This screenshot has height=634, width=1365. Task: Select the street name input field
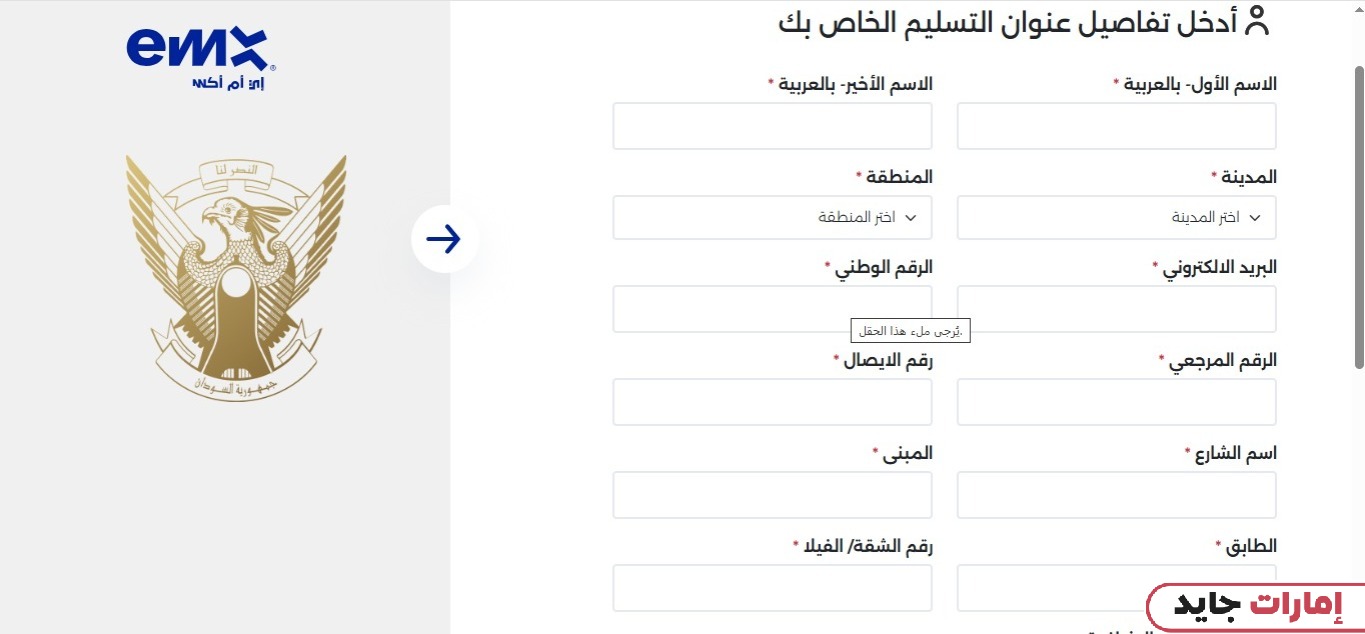[x=1116, y=495]
